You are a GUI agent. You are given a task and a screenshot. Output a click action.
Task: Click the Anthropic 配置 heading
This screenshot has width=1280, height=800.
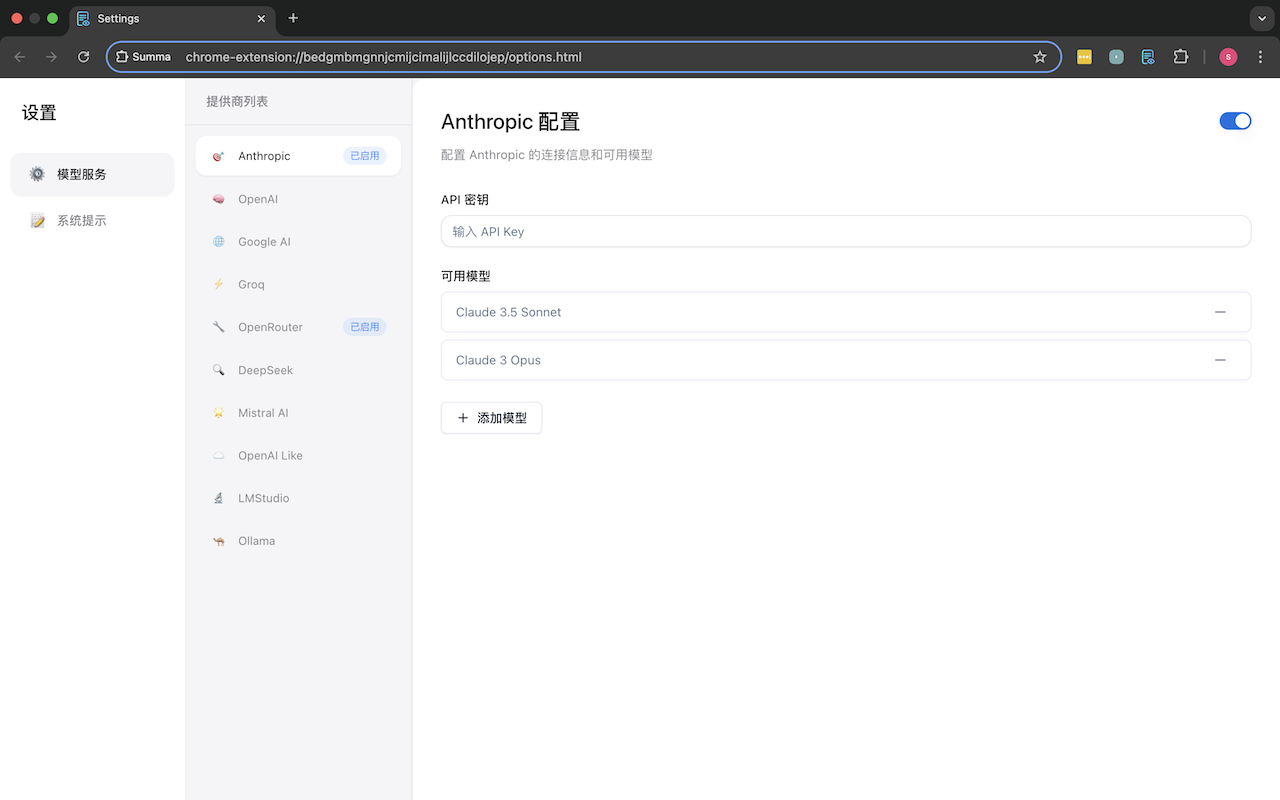[510, 122]
